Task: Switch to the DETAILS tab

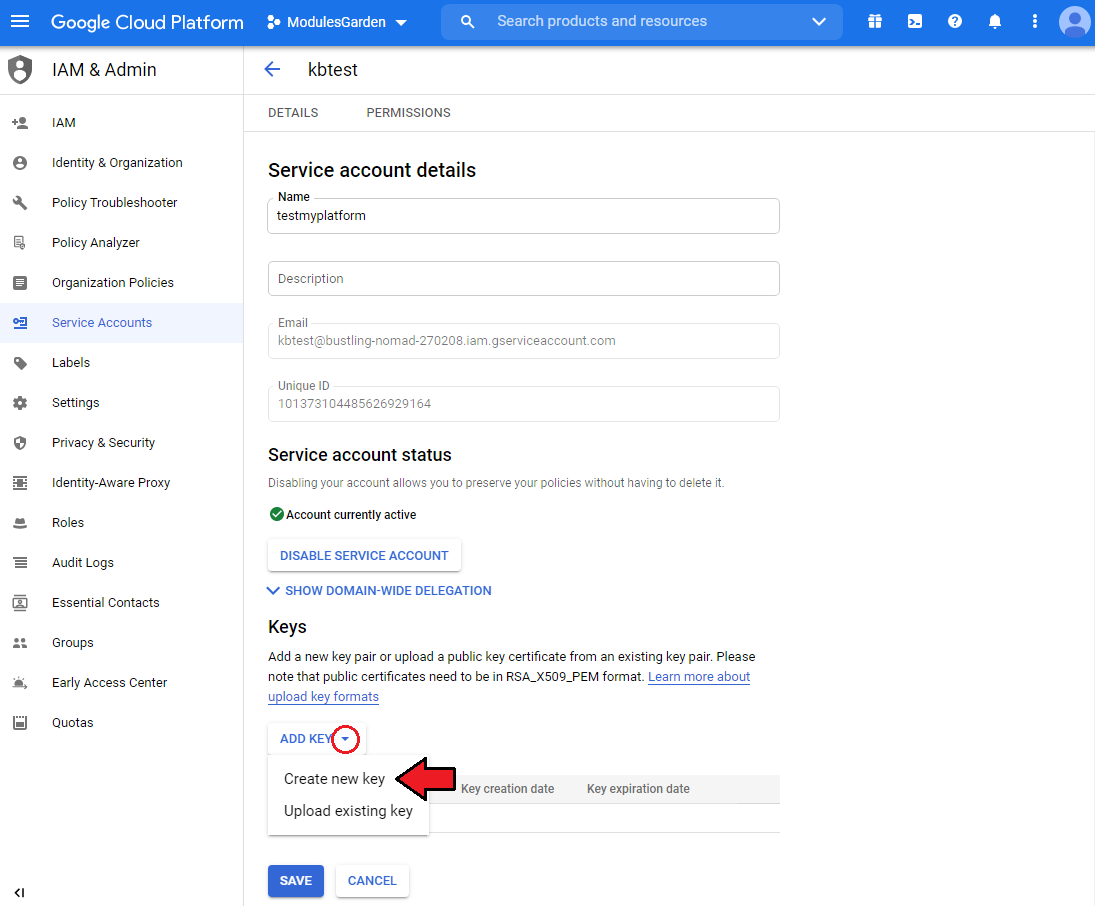Action: point(293,112)
